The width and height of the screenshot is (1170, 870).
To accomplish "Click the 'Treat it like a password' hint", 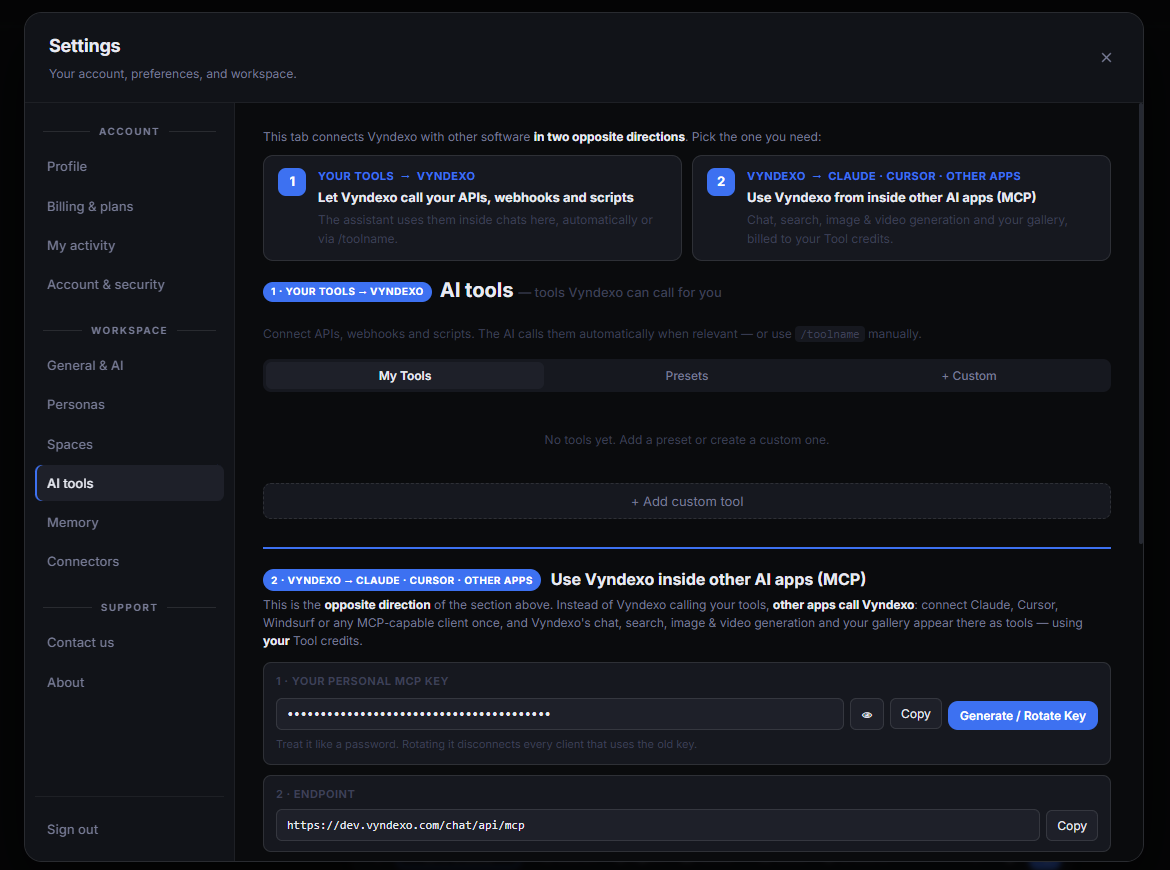I will pyautogui.click(x=487, y=744).
